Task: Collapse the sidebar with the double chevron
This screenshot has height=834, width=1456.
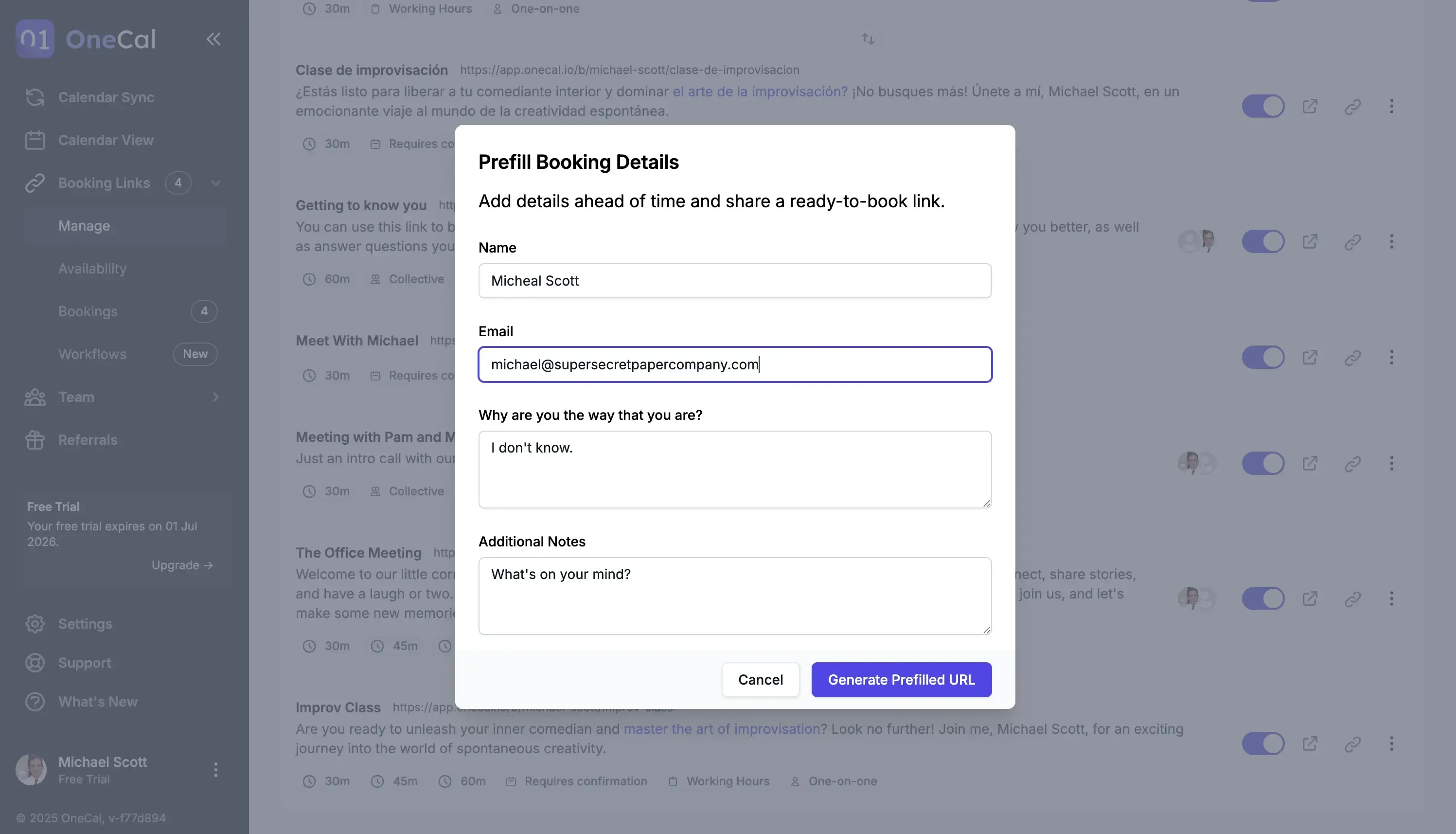Action: click(x=213, y=38)
